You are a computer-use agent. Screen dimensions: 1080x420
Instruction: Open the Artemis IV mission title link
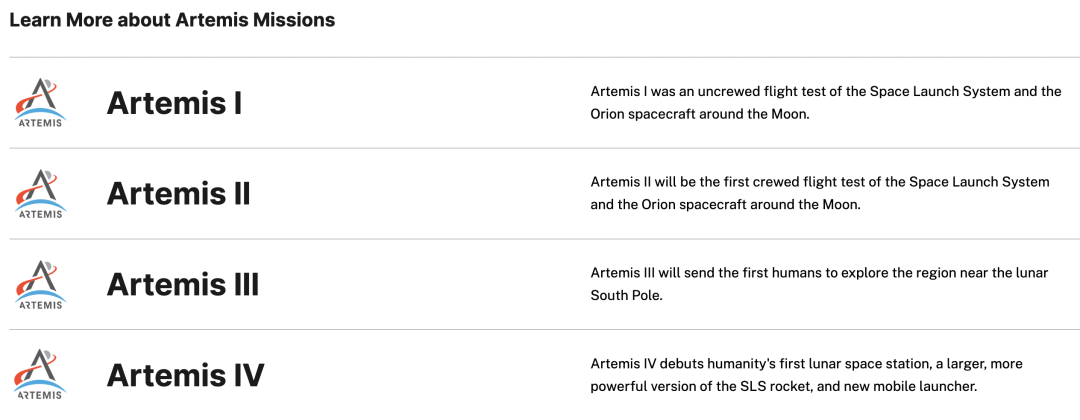[185, 375]
